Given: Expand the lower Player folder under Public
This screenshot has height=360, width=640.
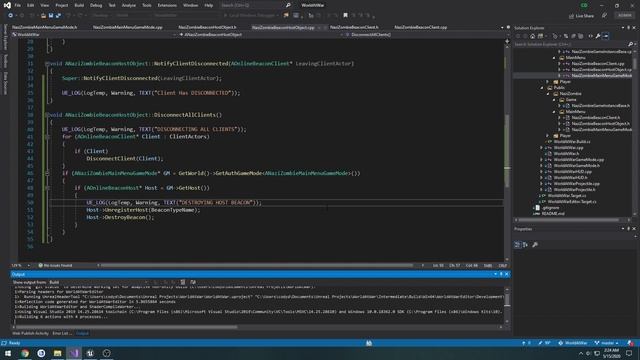Looking at the screenshot, I should [548, 136].
